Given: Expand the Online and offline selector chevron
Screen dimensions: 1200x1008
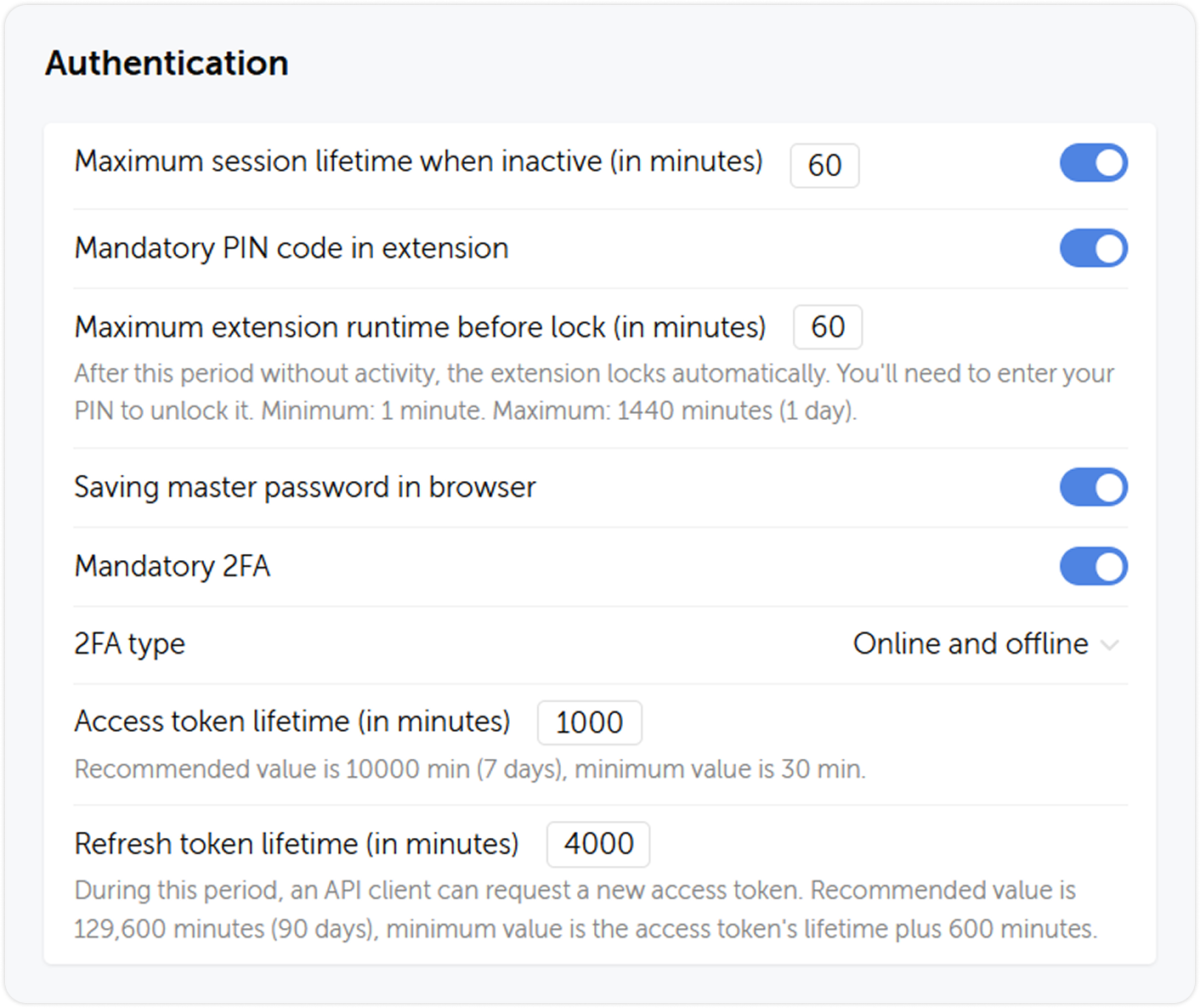Looking at the screenshot, I should pyautogui.click(x=1108, y=646).
